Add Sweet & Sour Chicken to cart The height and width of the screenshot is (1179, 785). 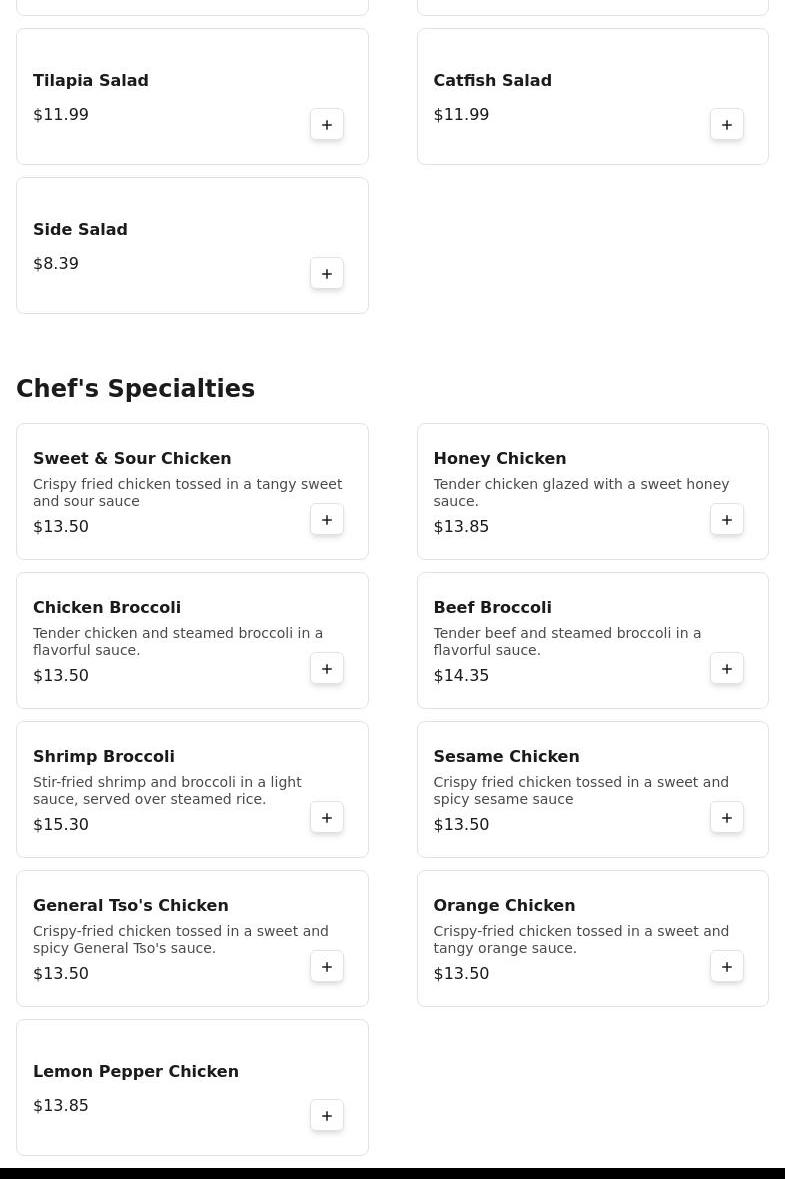coord(327,520)
